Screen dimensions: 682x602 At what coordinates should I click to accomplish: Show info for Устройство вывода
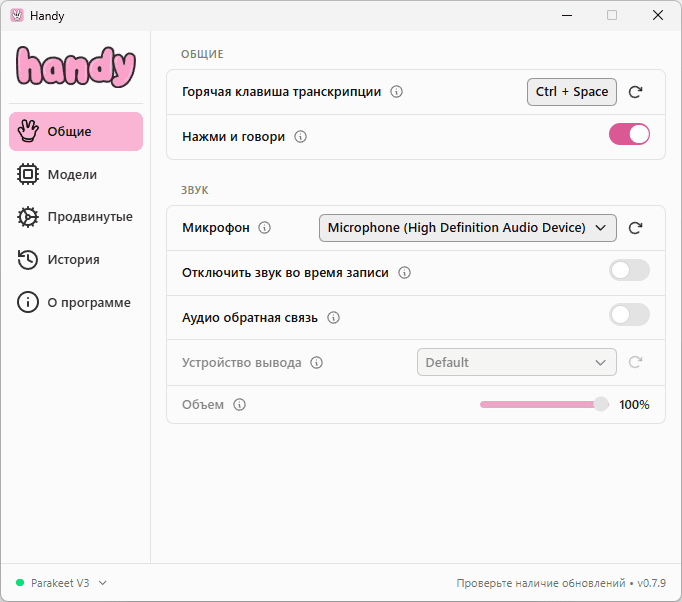point(317,362)
